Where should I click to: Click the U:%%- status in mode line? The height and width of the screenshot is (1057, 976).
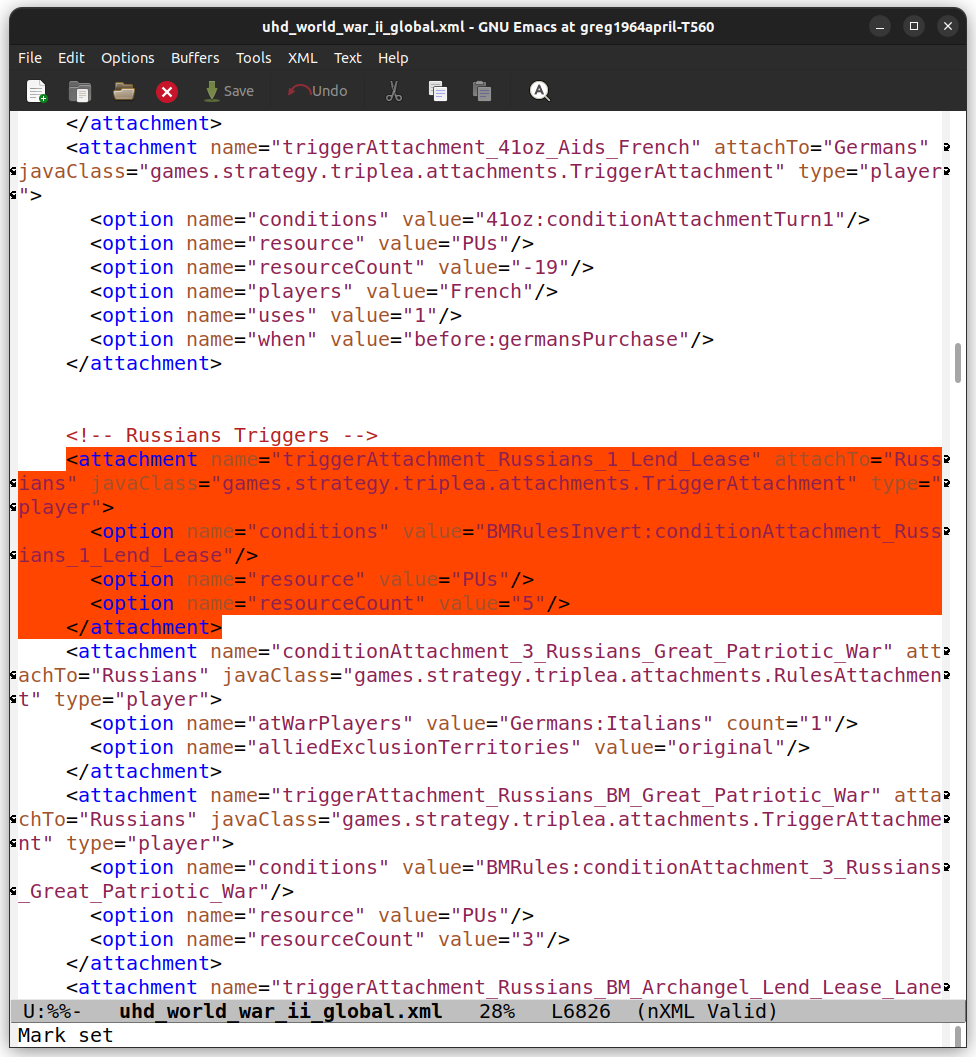(x=52, y=1011)
